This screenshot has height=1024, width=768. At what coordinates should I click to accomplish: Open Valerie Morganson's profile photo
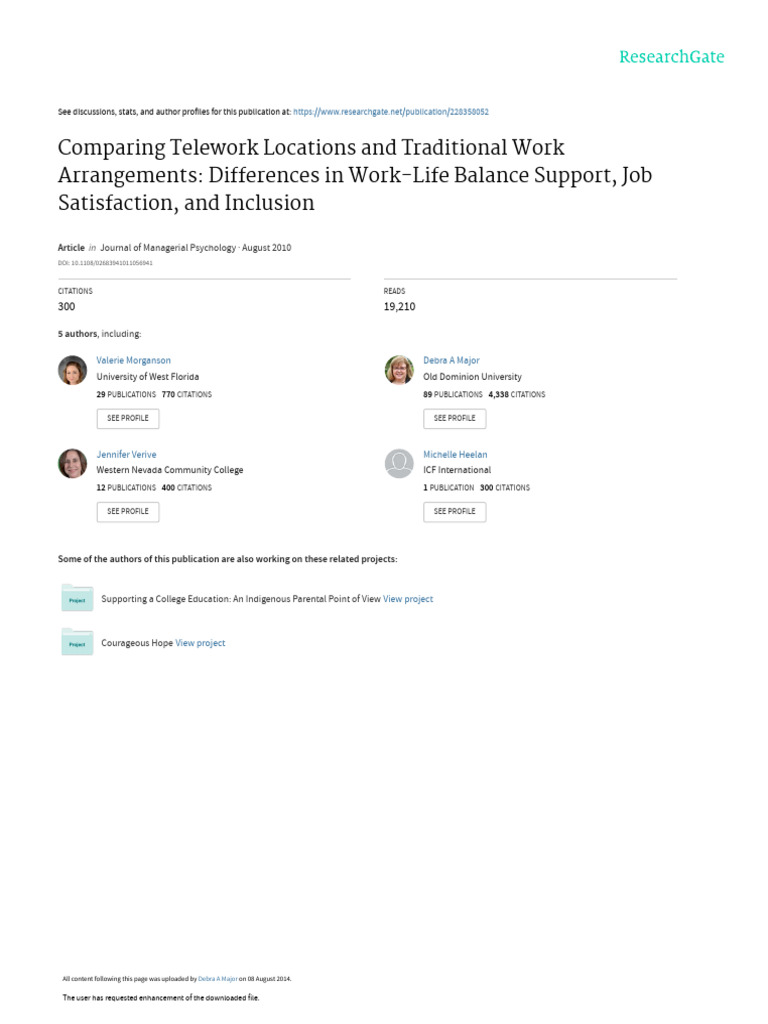[73, 370]
